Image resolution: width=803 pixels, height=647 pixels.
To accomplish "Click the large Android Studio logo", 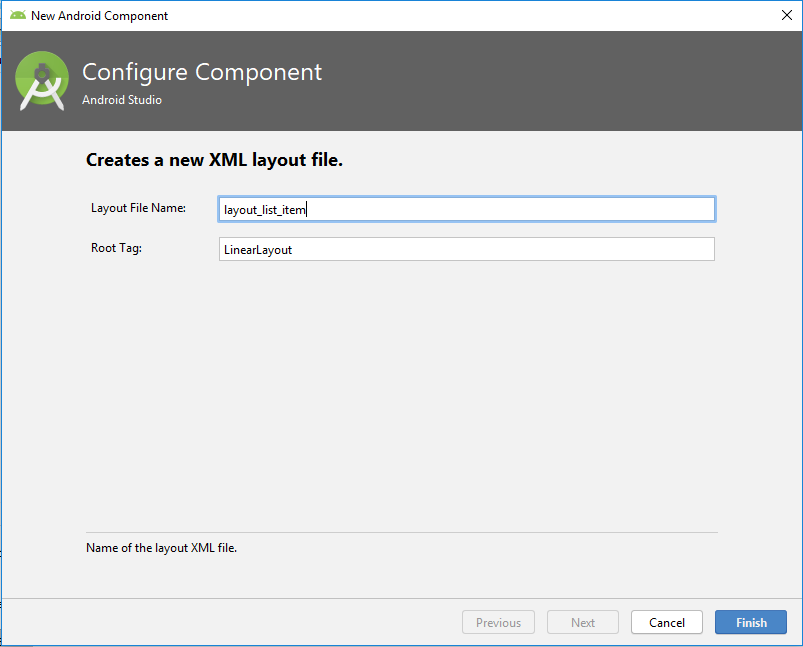I will click(42, 81).
